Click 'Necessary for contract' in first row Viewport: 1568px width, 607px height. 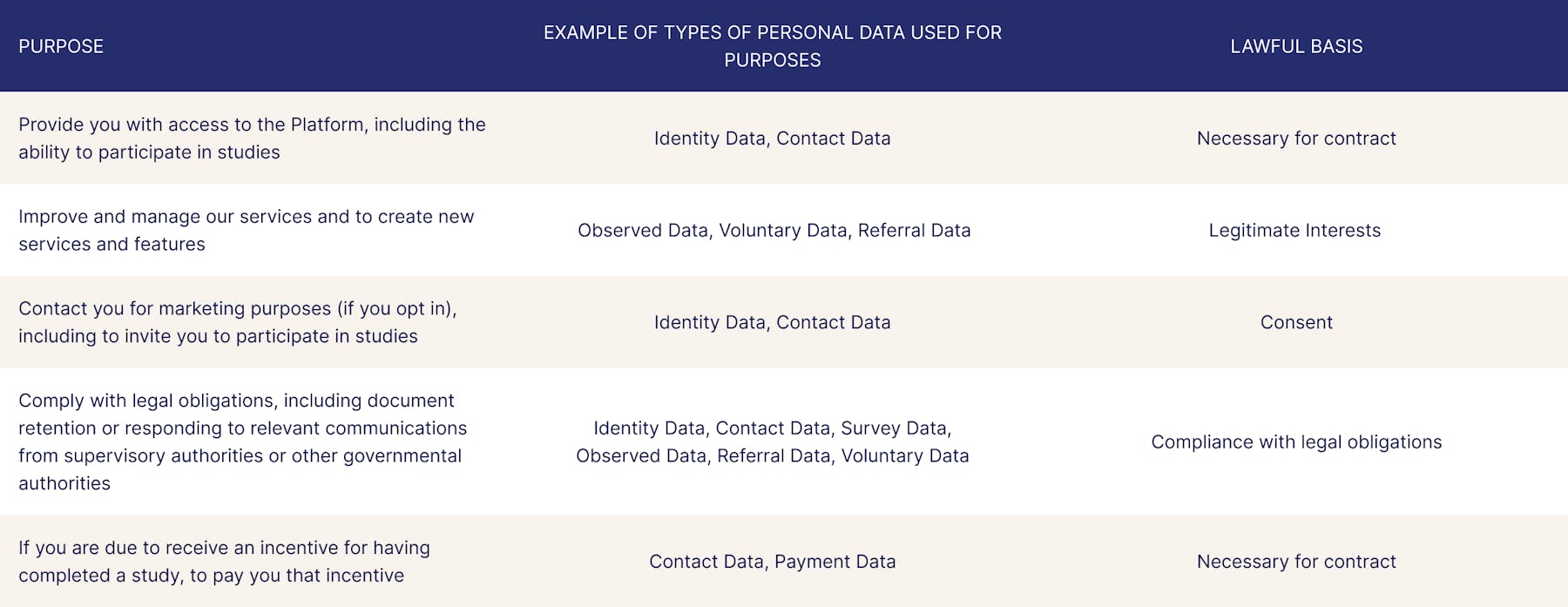[x=1296, y=138]
